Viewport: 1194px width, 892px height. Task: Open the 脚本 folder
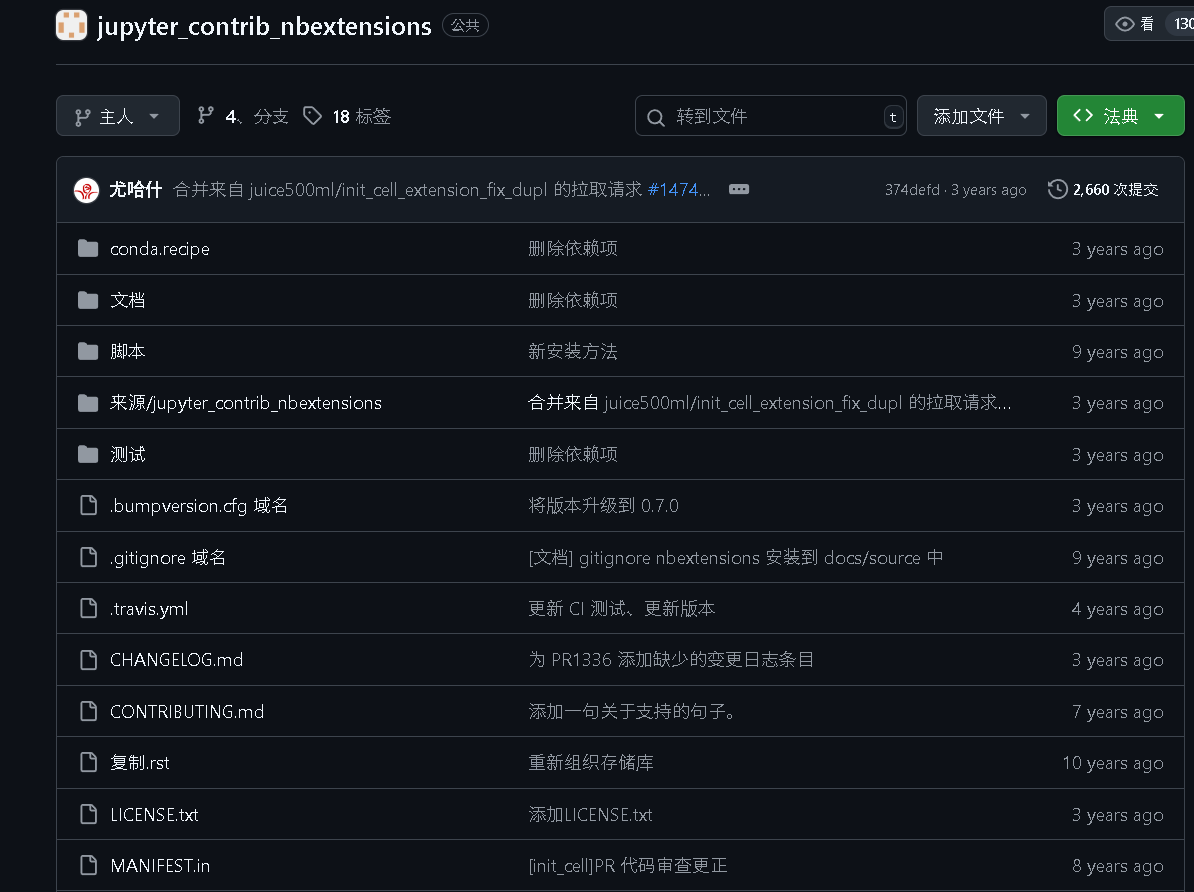[x=127, y=351]
